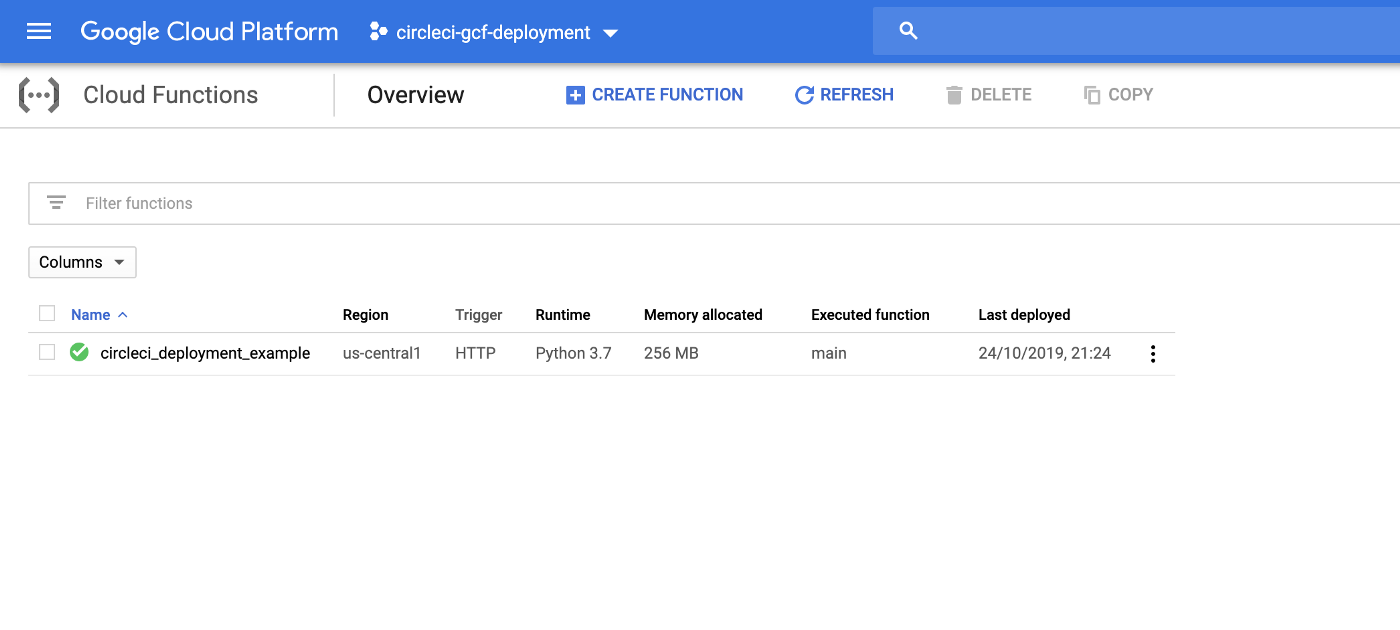
Task: Click the Overview page heading
Action: click(416, 95)
